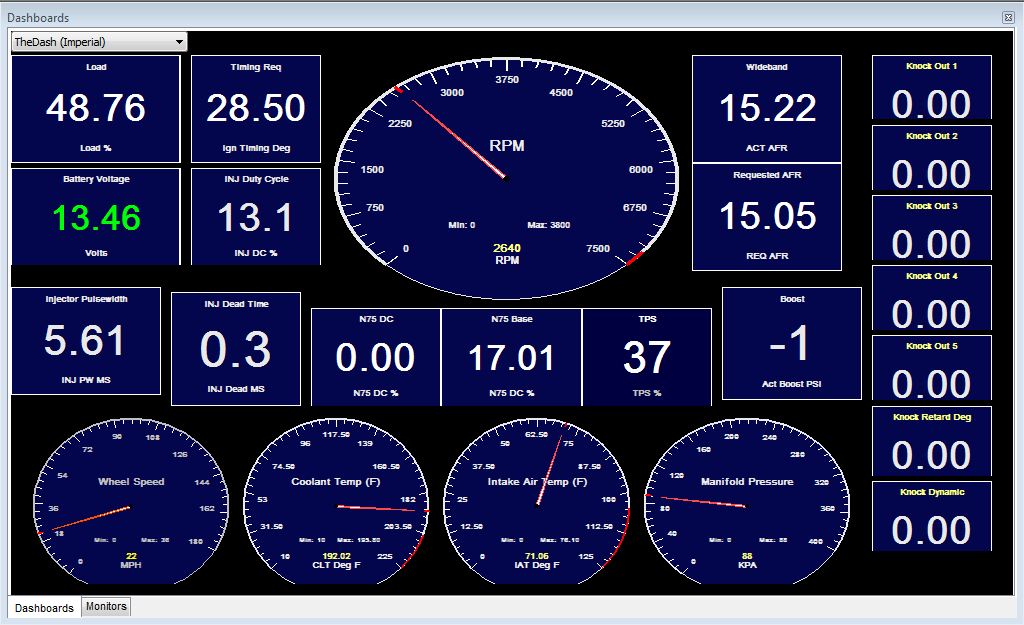This screenshot has height=625, width=1024.
Task: Click the Battery Voltage readout
Action: coord(96,216)
